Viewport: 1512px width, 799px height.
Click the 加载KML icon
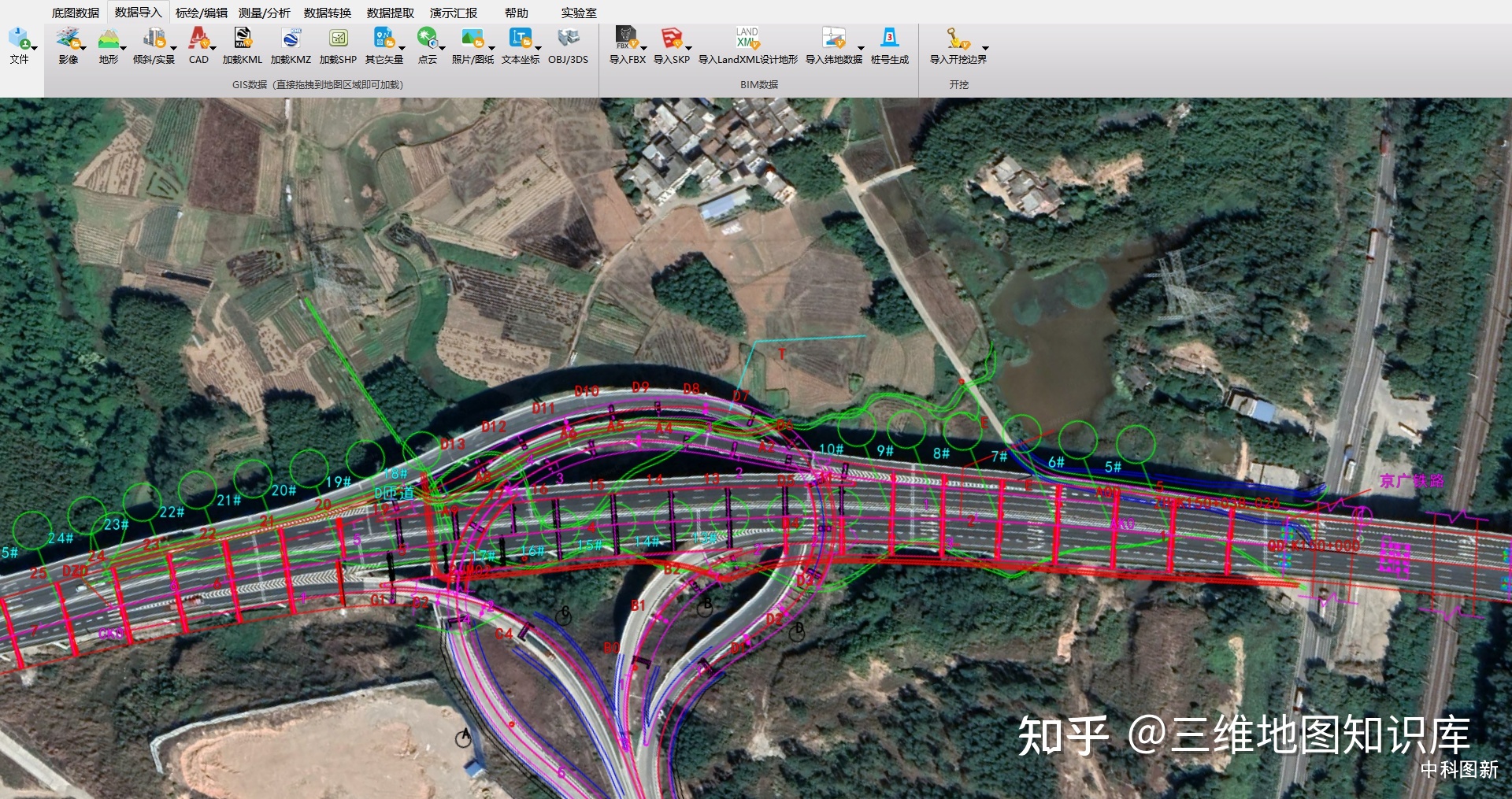(x=243, y=39)
